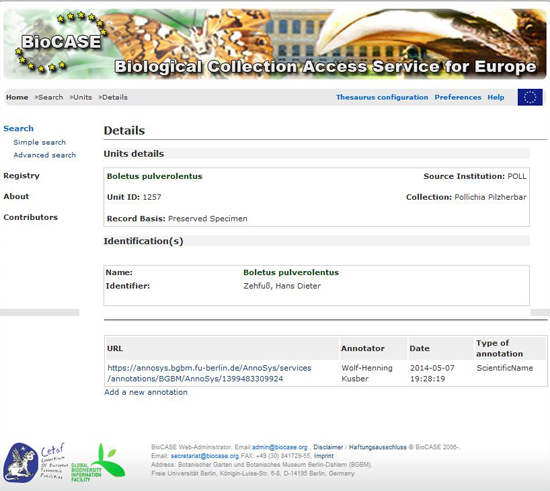Select date 2014-05-07 19:28:19 cell

(x=432, y=373)
